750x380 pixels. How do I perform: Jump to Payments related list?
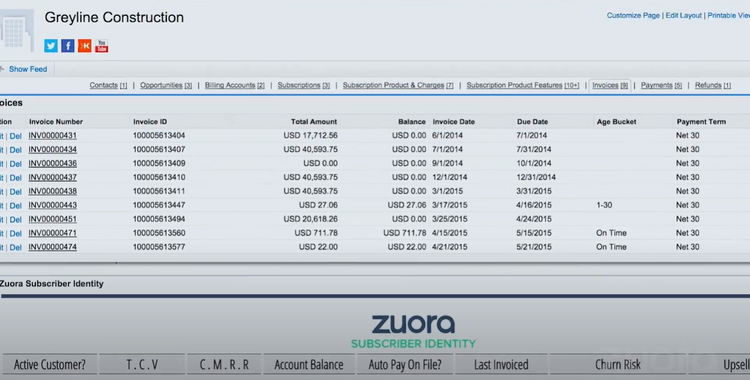(661, 85)
